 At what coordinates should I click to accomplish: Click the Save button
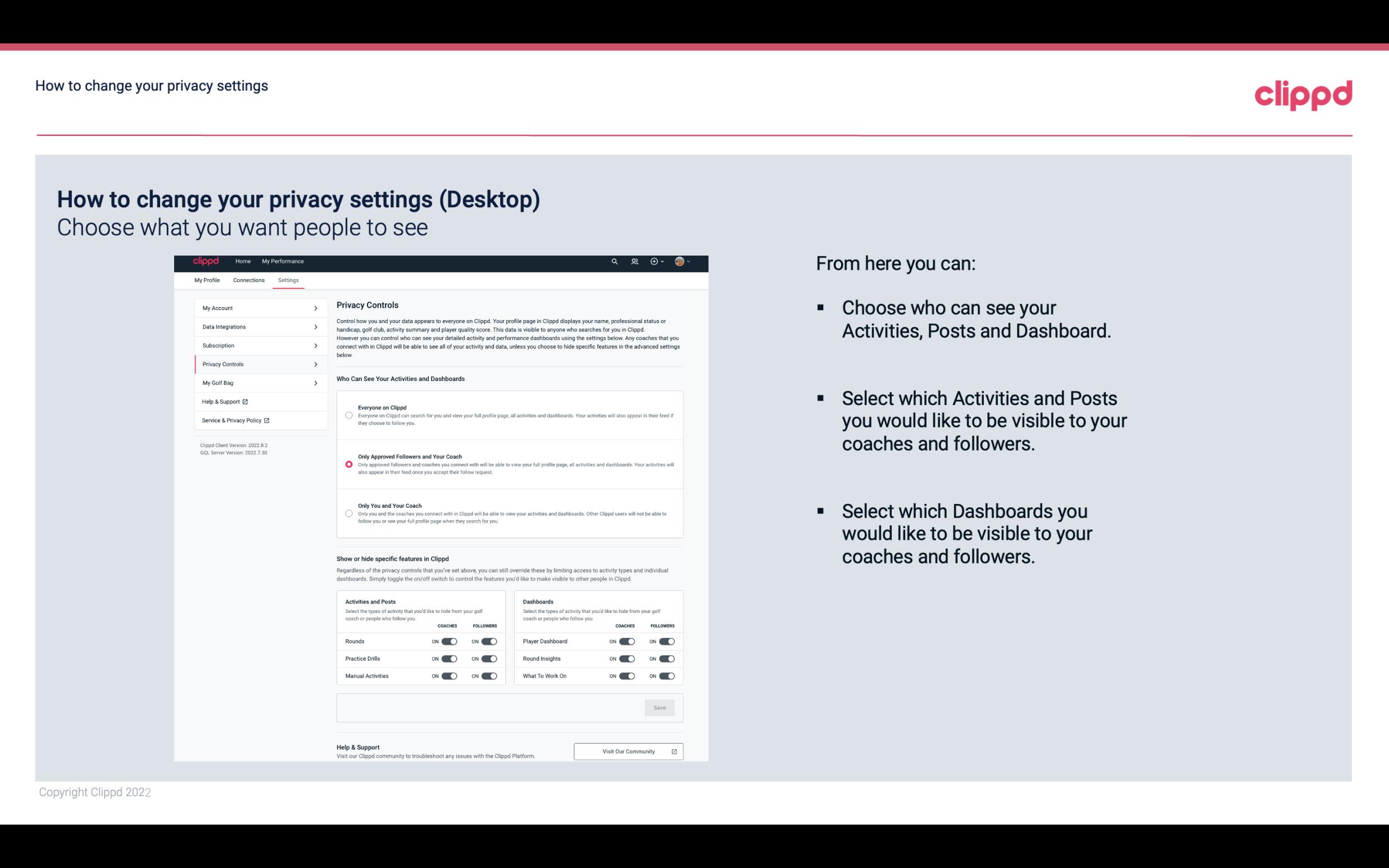(x=659, y=708)
